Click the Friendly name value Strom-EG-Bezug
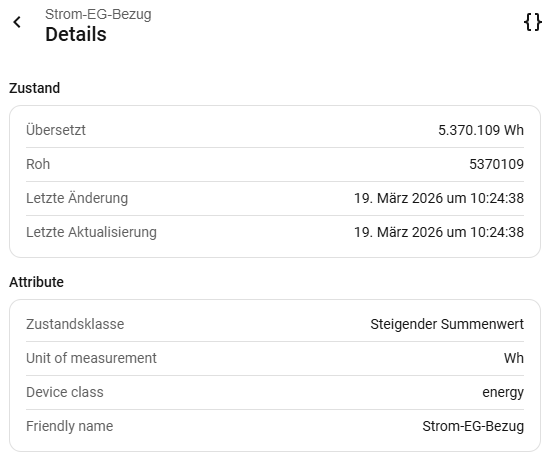Viewport: 547px width, 469px height. [x=473, y=426]
